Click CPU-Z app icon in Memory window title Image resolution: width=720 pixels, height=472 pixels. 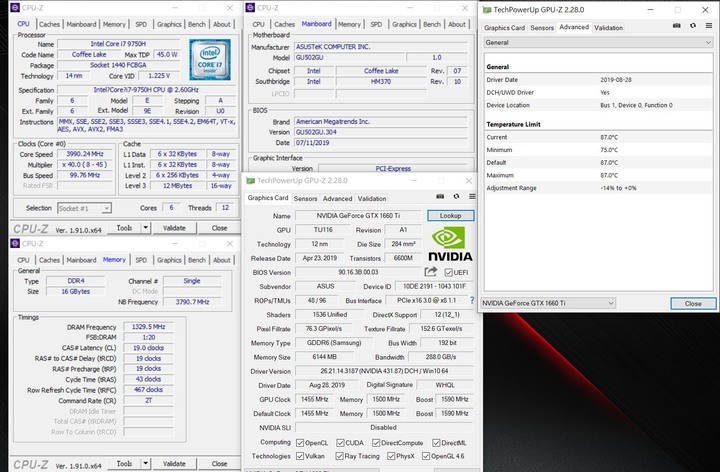pos(15,243)
